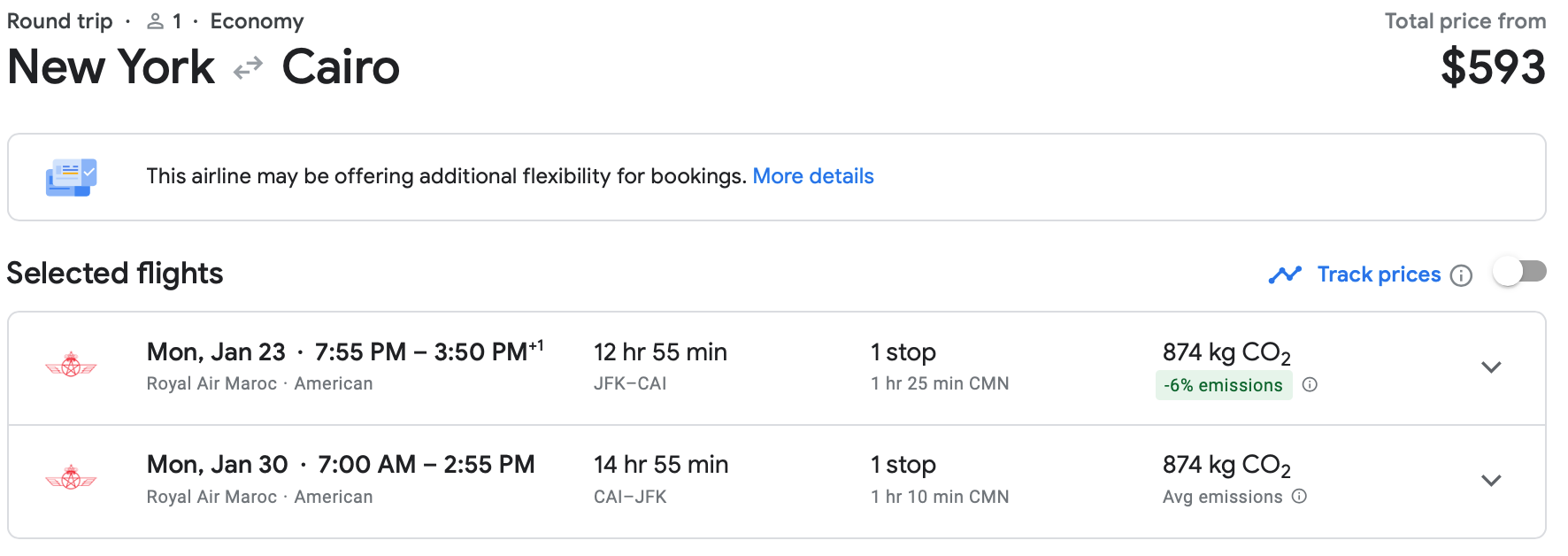
Task: Click the 1 hr 25 min CMN layover text
Action: 940,383
